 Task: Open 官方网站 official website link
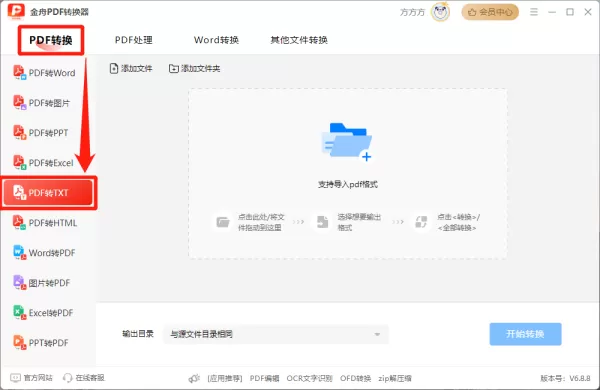pos(31,378)
